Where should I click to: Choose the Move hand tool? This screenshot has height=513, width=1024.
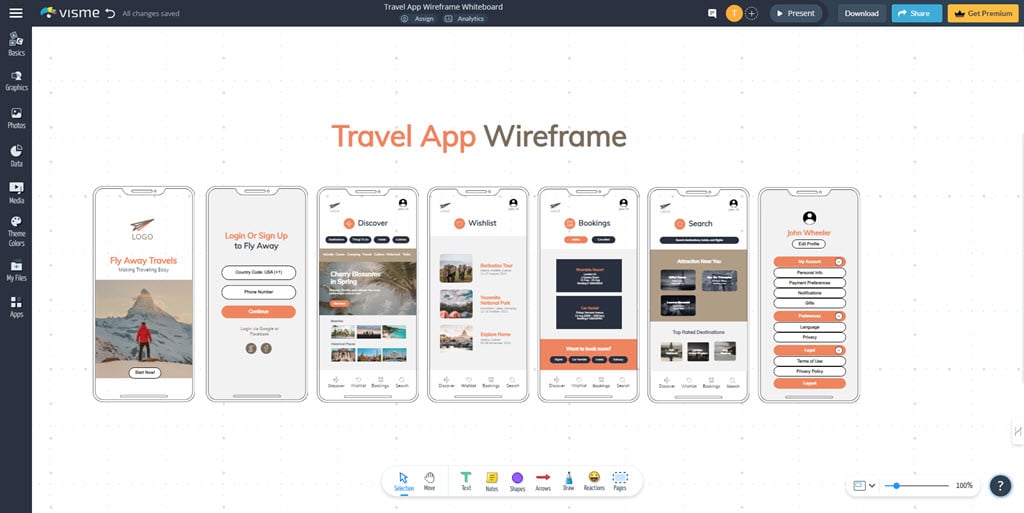click(429, 482)
